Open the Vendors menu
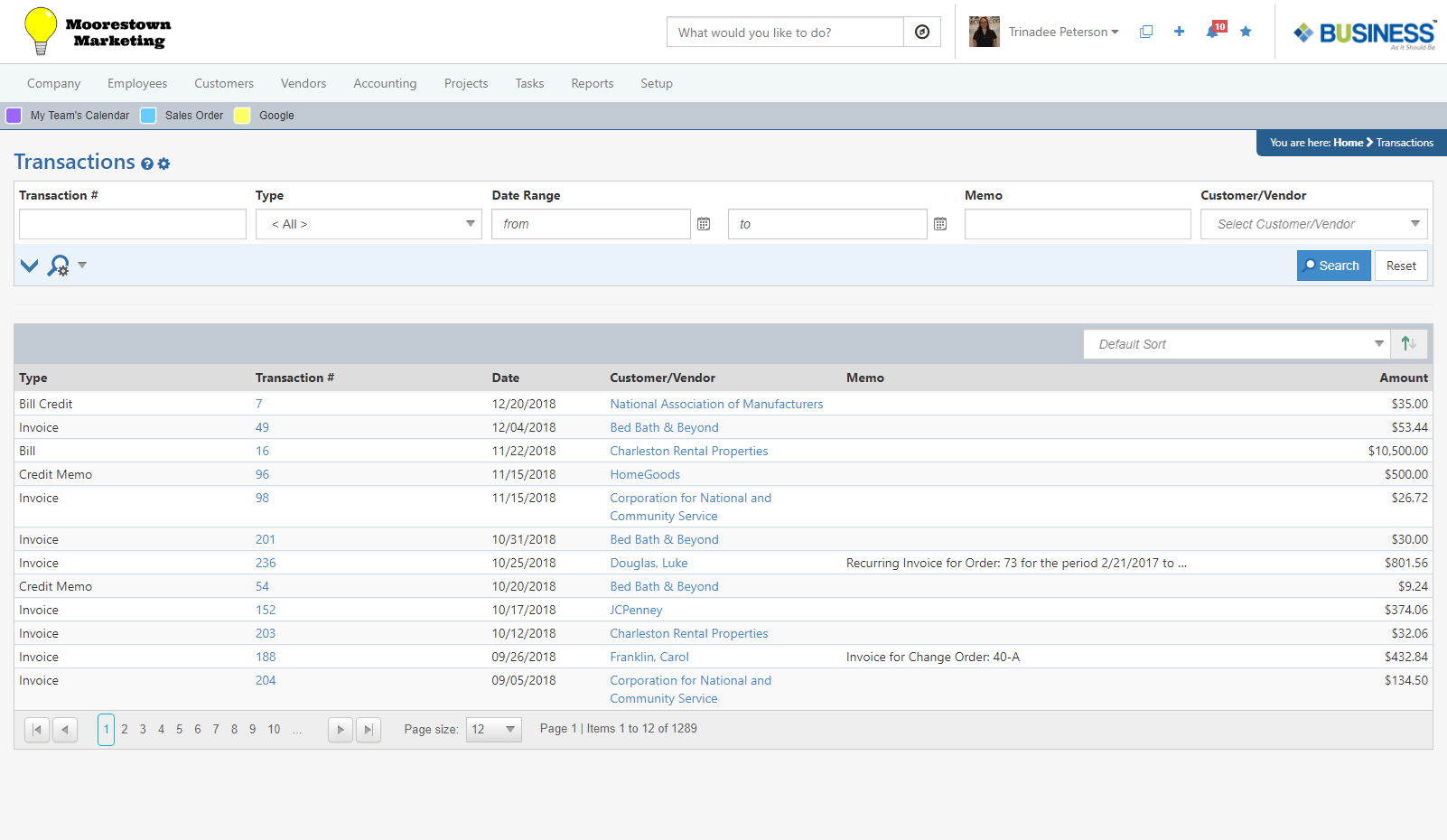Image resolution: width=1447 pixels, height=840 pixels. point(303,83)
